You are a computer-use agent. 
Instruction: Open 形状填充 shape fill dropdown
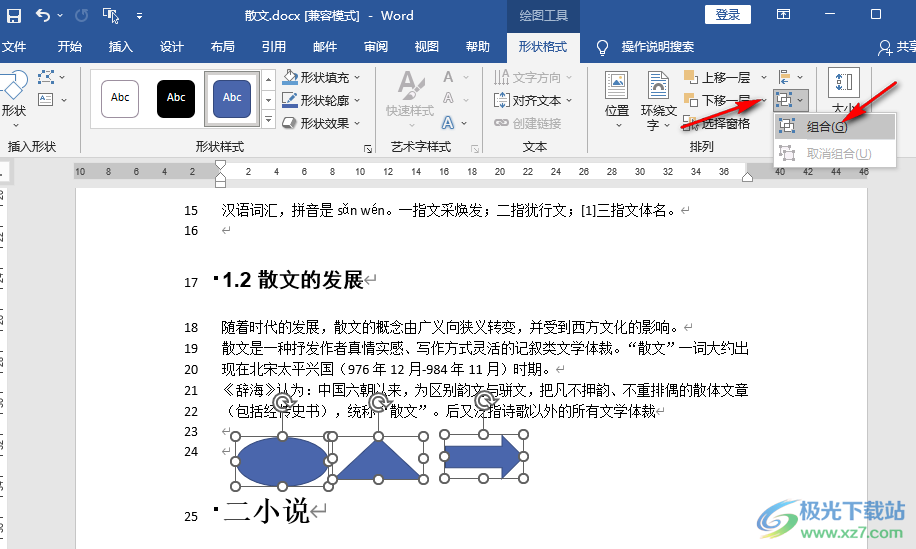[x=321, y=77]
